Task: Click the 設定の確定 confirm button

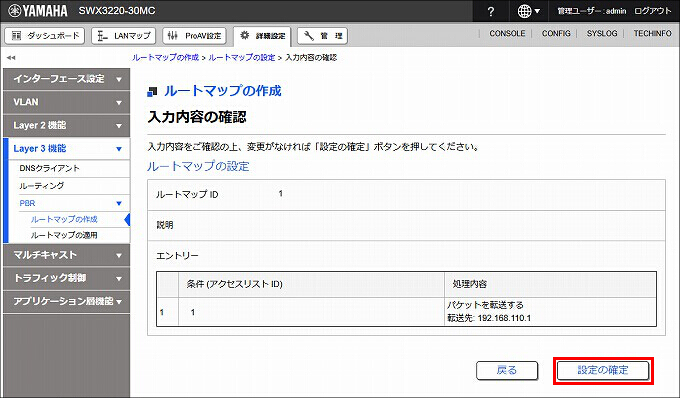Action: [x=603, y=370]
